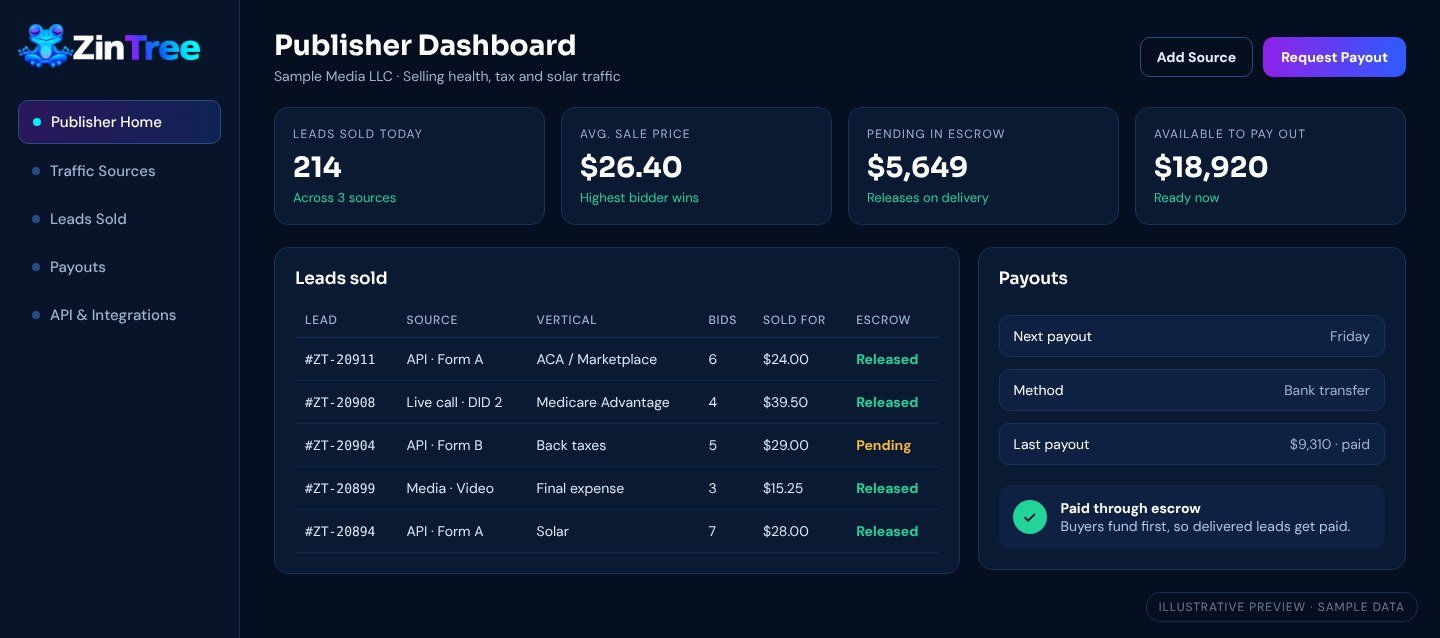Click the $15.25 sold price
The width and height of the screenshot is (1440, 638).
[x=785, y=488]
